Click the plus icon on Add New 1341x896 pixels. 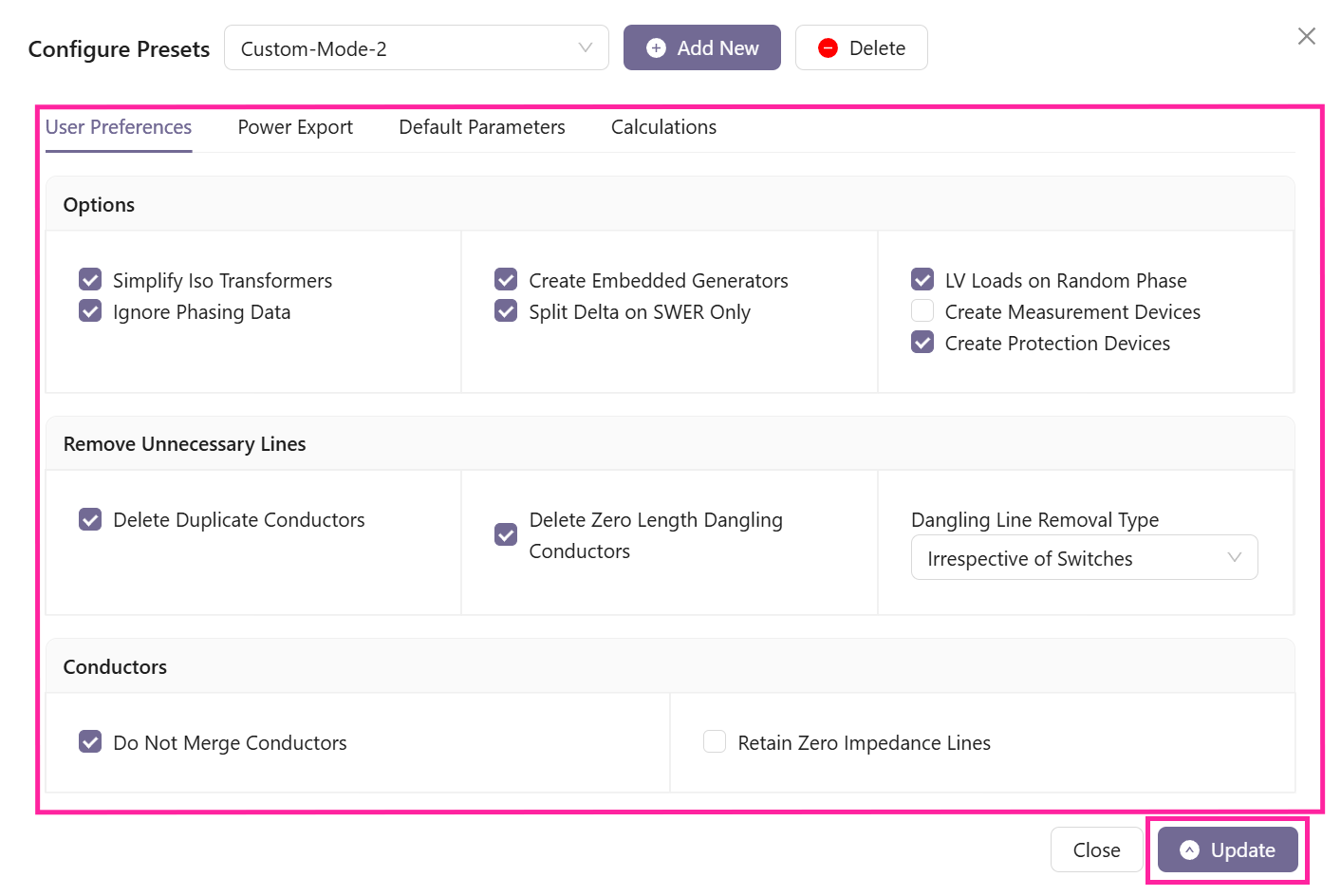coord(656,48)
